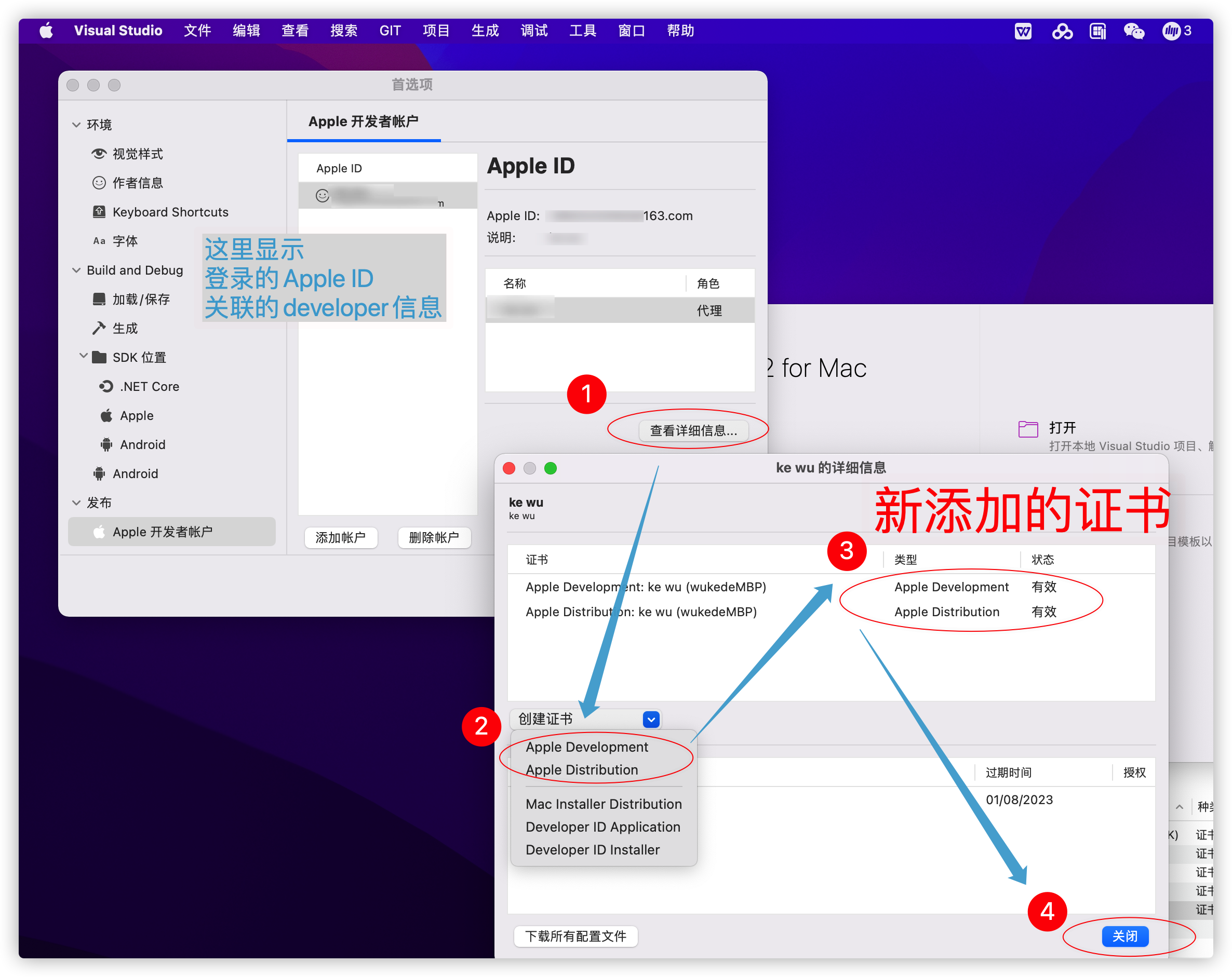Collapse the Build and Debug section
Viewport: 1232px width, 977px height.
click(76, 270)
